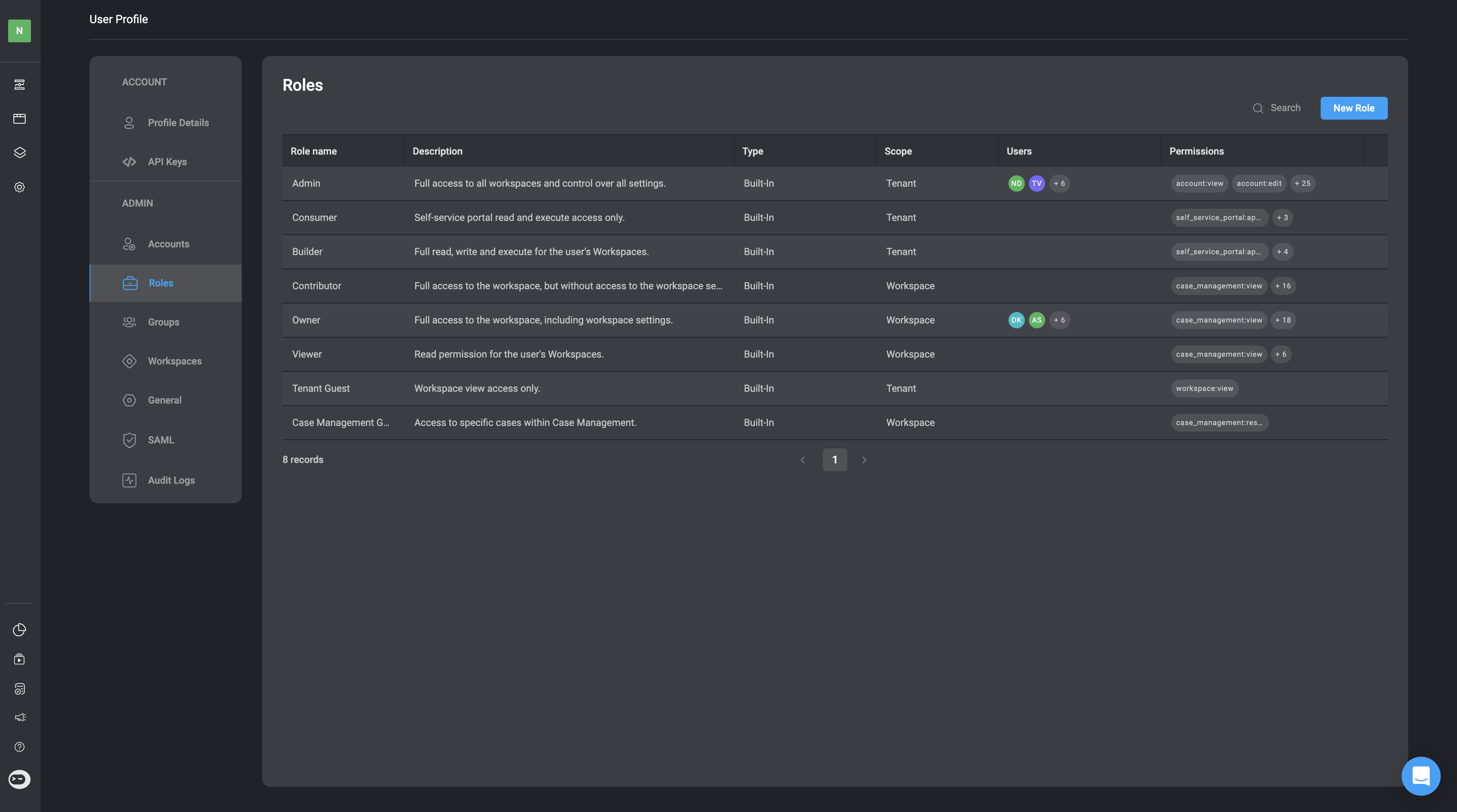Go to Accounts admin section
The width and height of the screenshot is (1457, 812).
coord(165,244)
